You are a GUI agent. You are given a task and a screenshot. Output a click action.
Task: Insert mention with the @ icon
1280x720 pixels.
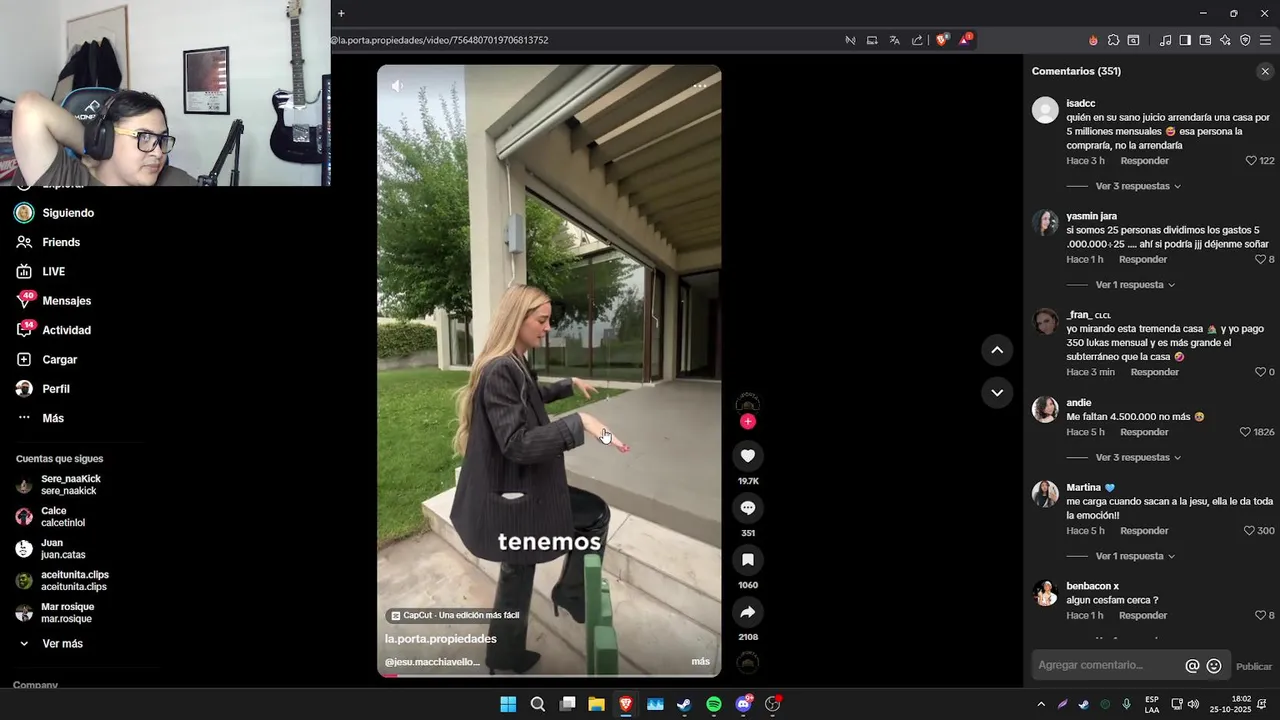1192,666
